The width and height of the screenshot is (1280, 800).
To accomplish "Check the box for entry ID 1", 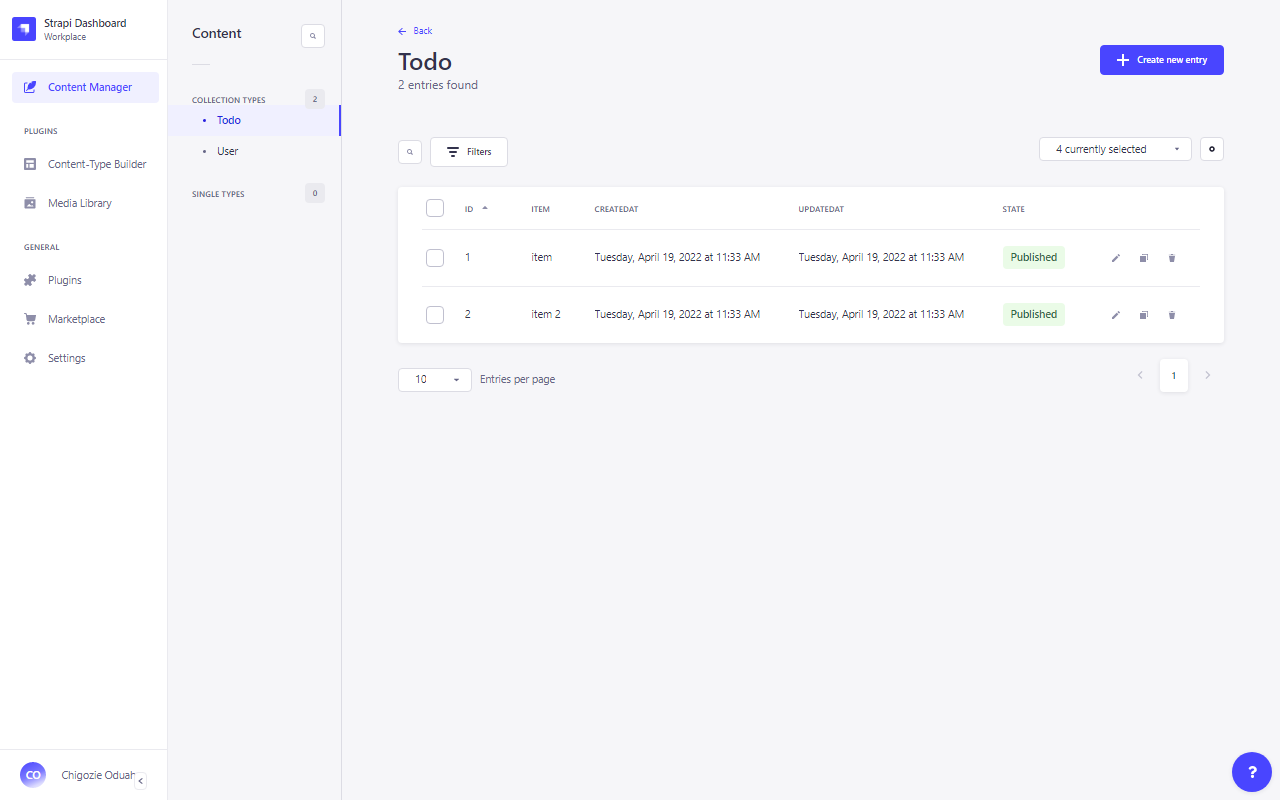I will [435, 258].
